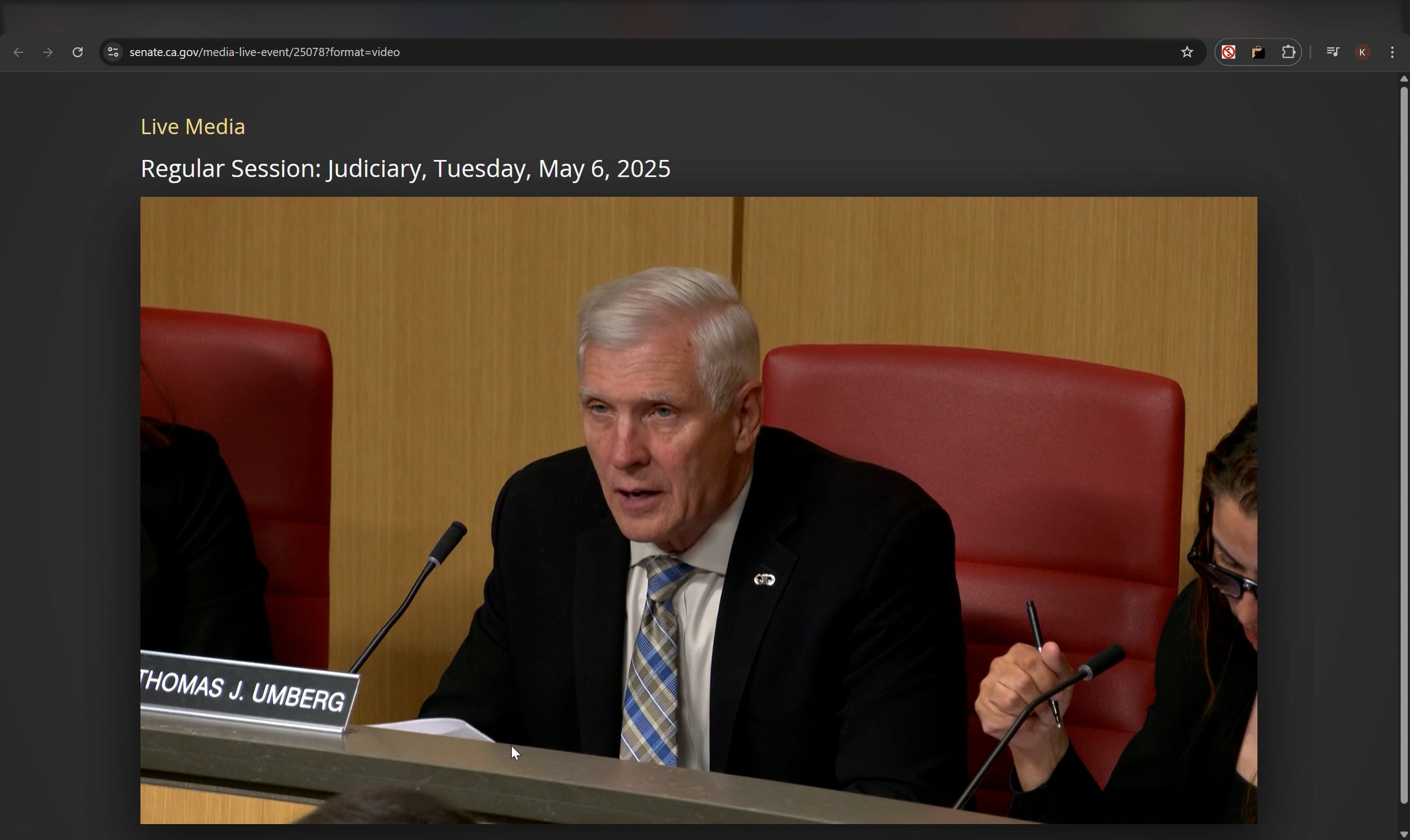Navigate back to the previous page
This screenshot has width=1410, height=840.
tap(18, 52)
